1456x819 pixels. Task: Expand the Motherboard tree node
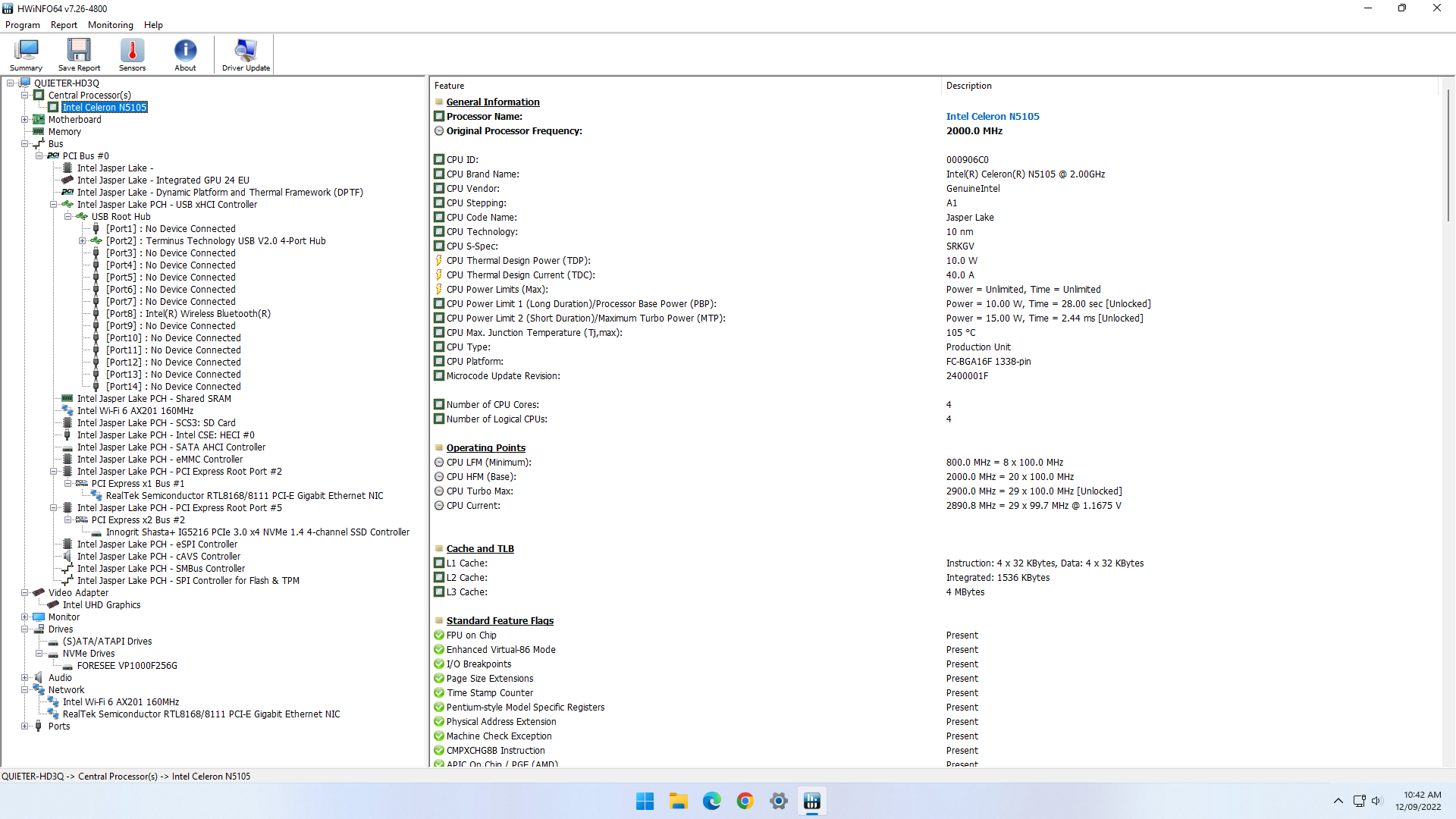(24, 119)
